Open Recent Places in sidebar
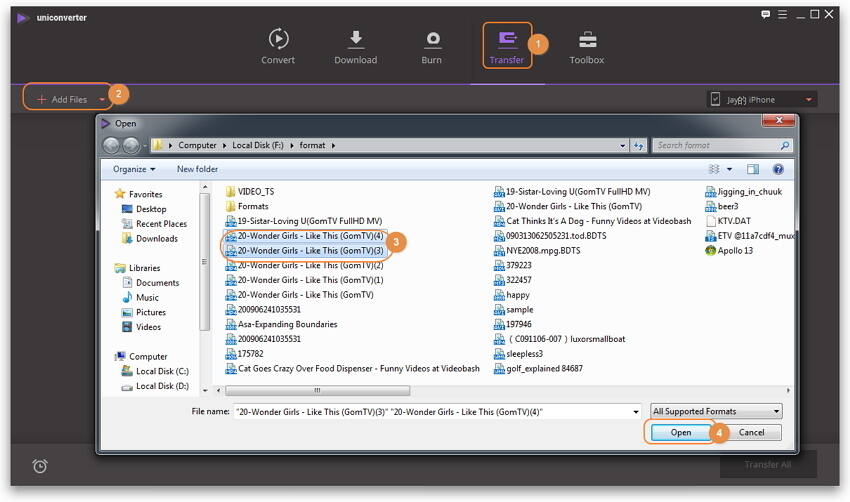The image size is (850, 502). click(x=161, y=223)
